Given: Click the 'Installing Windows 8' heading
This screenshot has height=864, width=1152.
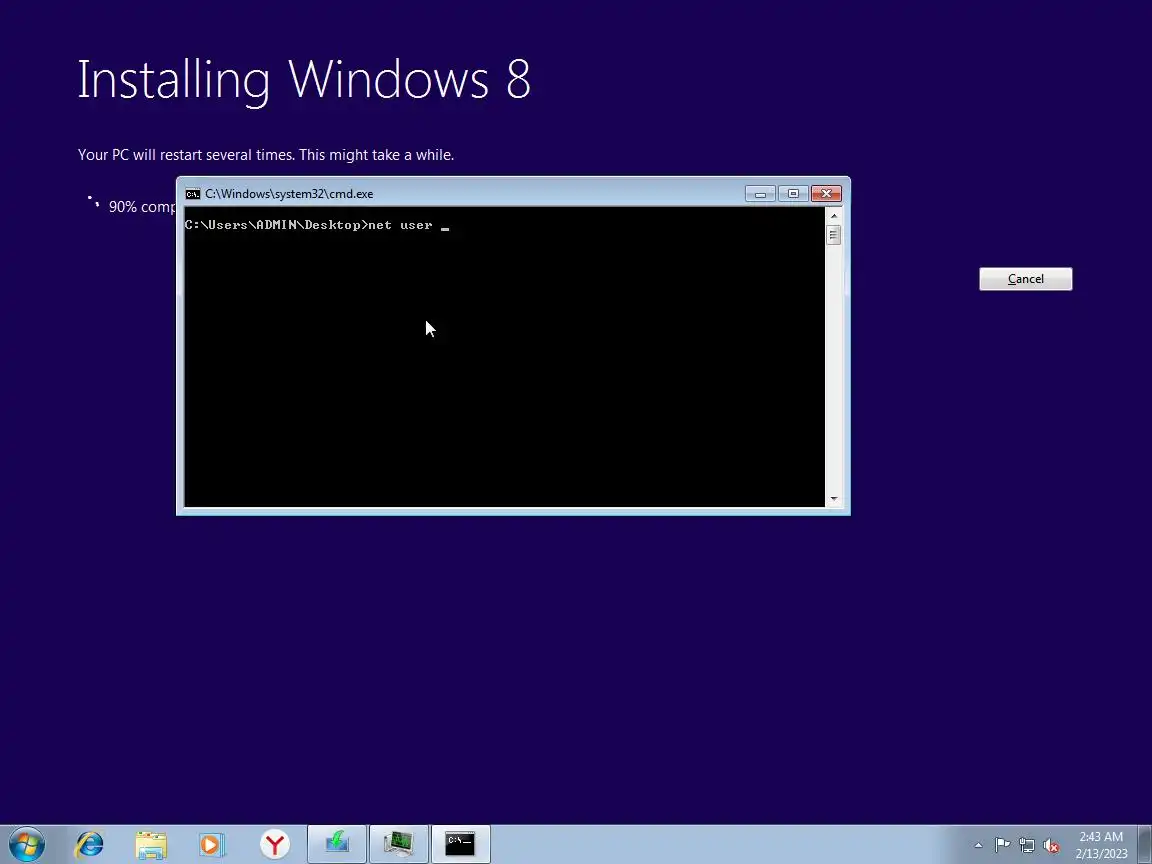Looking at the screenshot, I should point(304,79).
